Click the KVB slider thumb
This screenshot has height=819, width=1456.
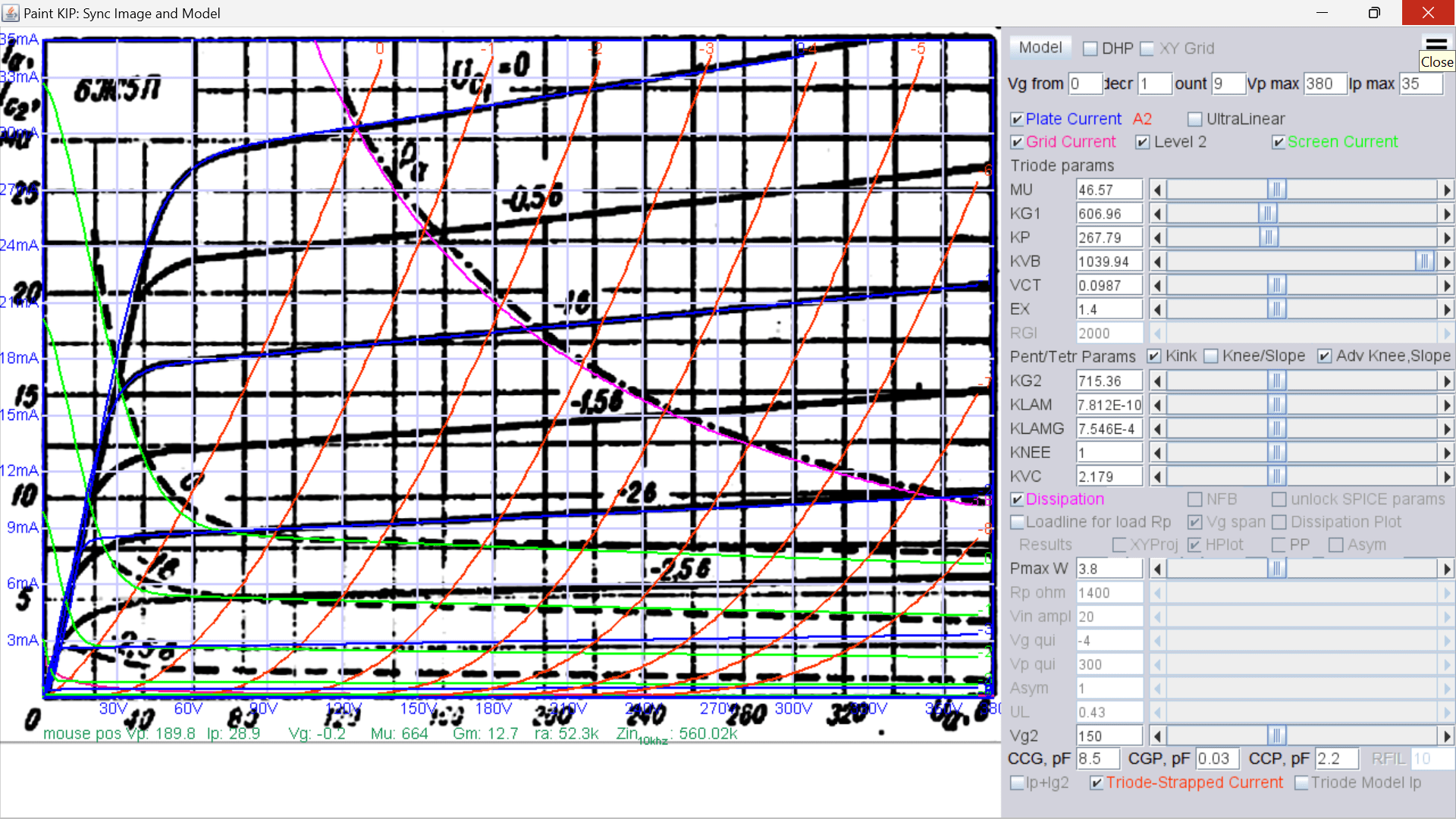1425,262
